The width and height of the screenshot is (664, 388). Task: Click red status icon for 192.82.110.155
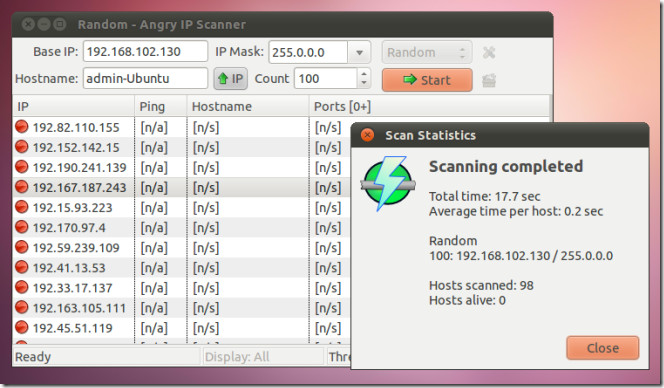22,127
